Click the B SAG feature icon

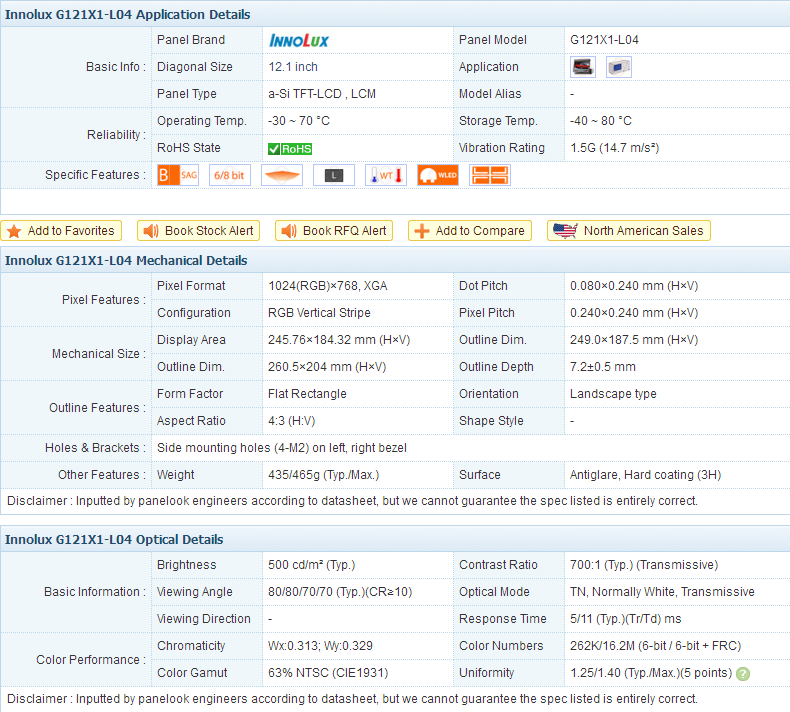(x=178, y=175)
